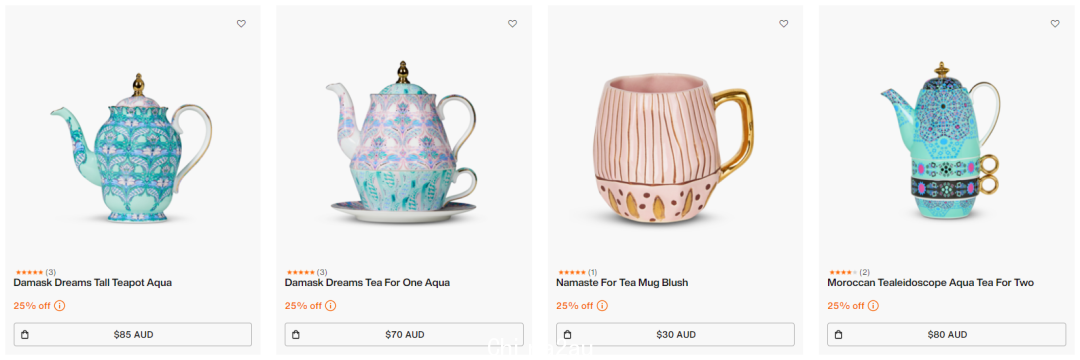Open star ratings for Moroccan Tealeidoscope teapot
Viewport: 1080px width, 360px height.
pos(848,273)
